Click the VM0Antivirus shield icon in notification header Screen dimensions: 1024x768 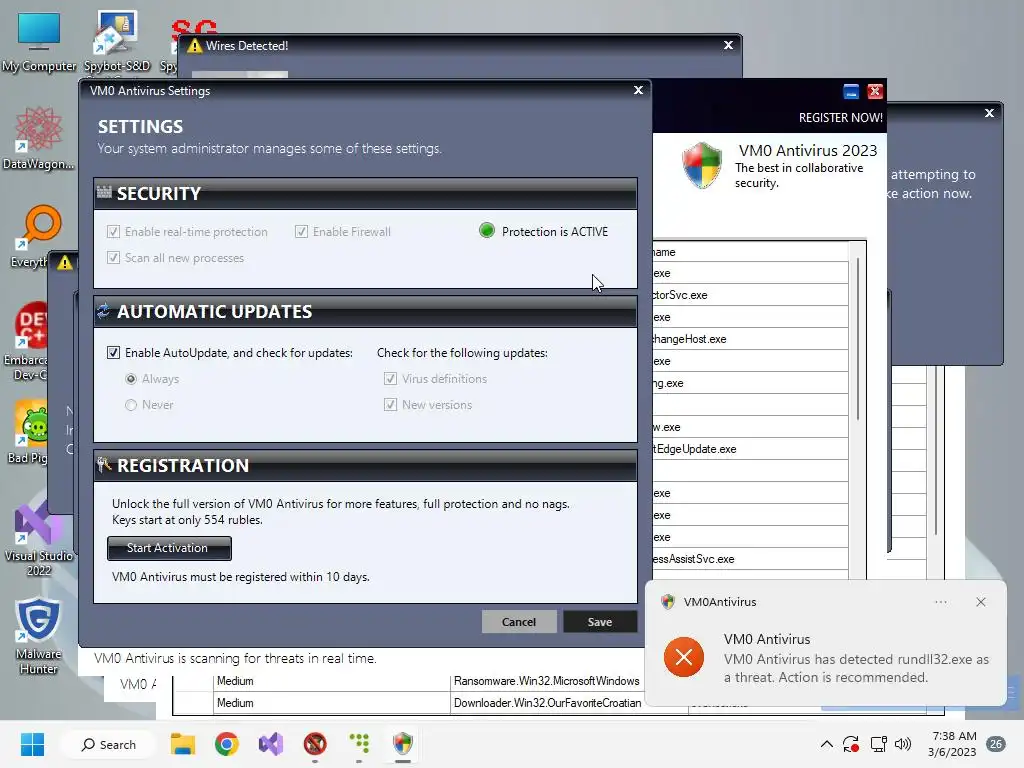point(667,602)
